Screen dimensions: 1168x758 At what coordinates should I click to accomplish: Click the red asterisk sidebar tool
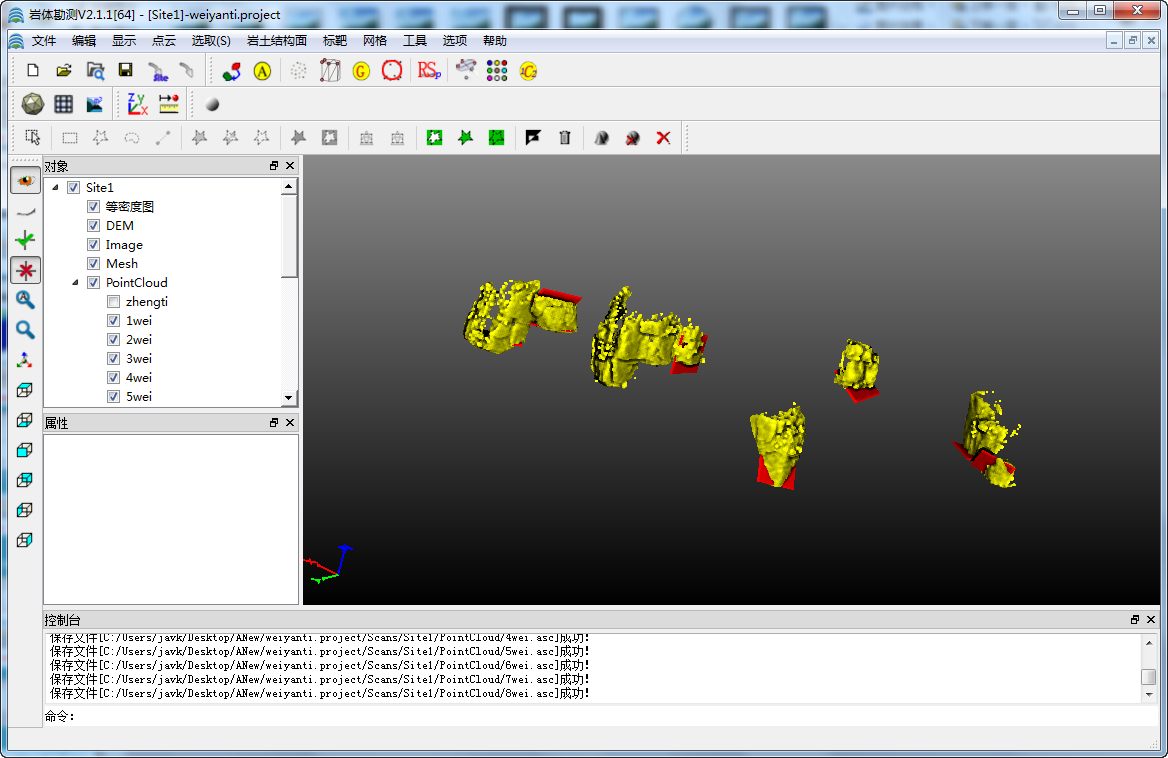pos(25,270)
